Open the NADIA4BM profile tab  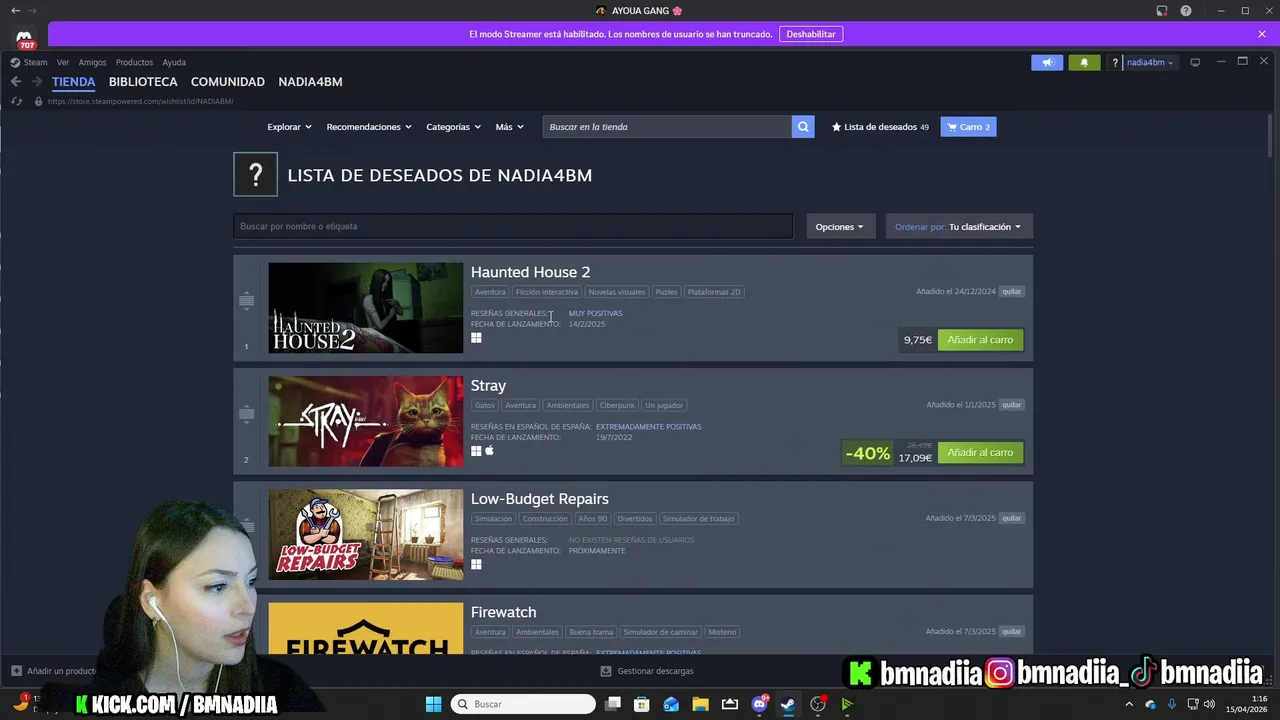click(310, 82)
